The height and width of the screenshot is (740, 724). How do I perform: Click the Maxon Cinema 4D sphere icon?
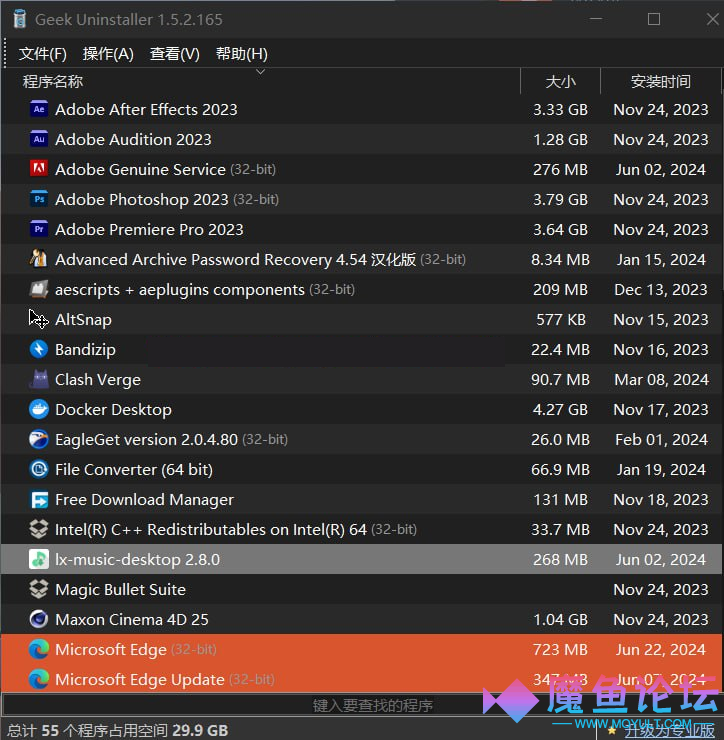pyautogui.click(x=39, y=619)
